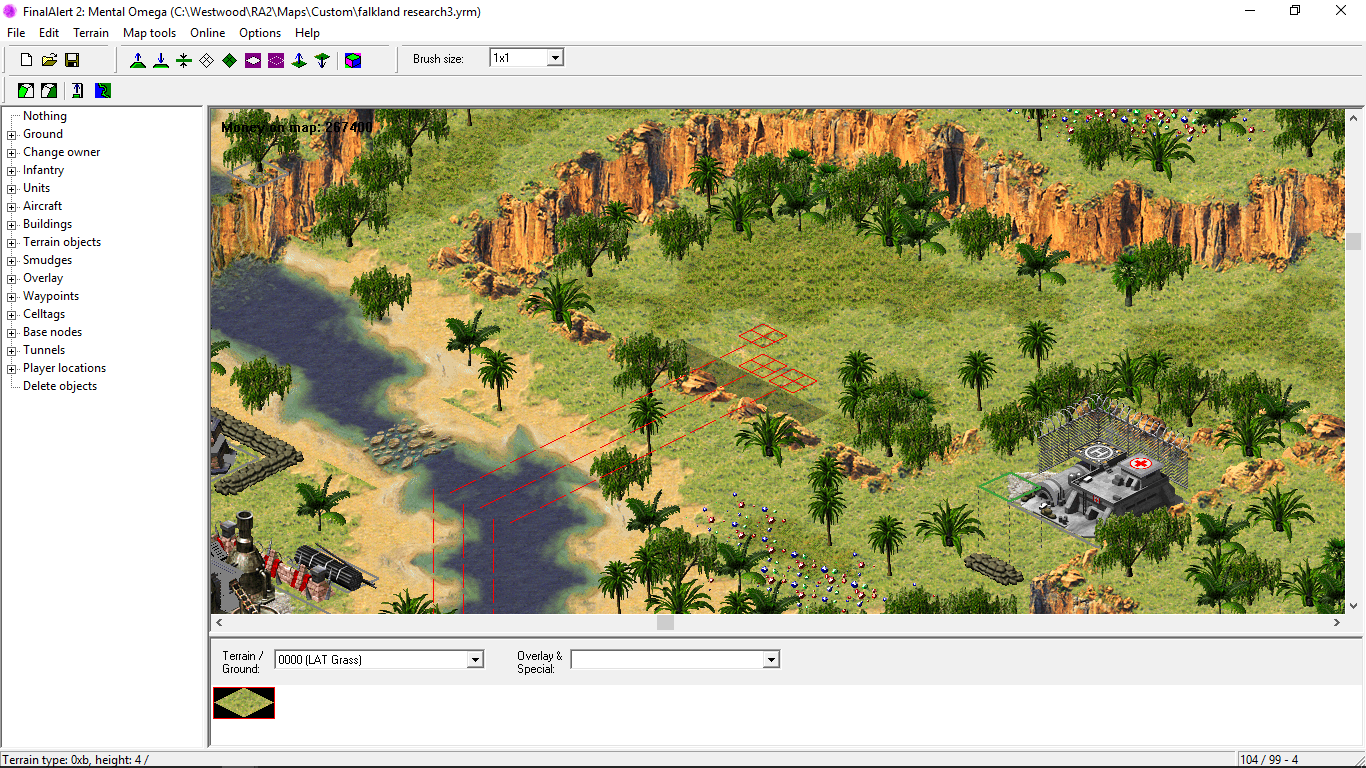Open the Map tools menu

tap(149, 33)
